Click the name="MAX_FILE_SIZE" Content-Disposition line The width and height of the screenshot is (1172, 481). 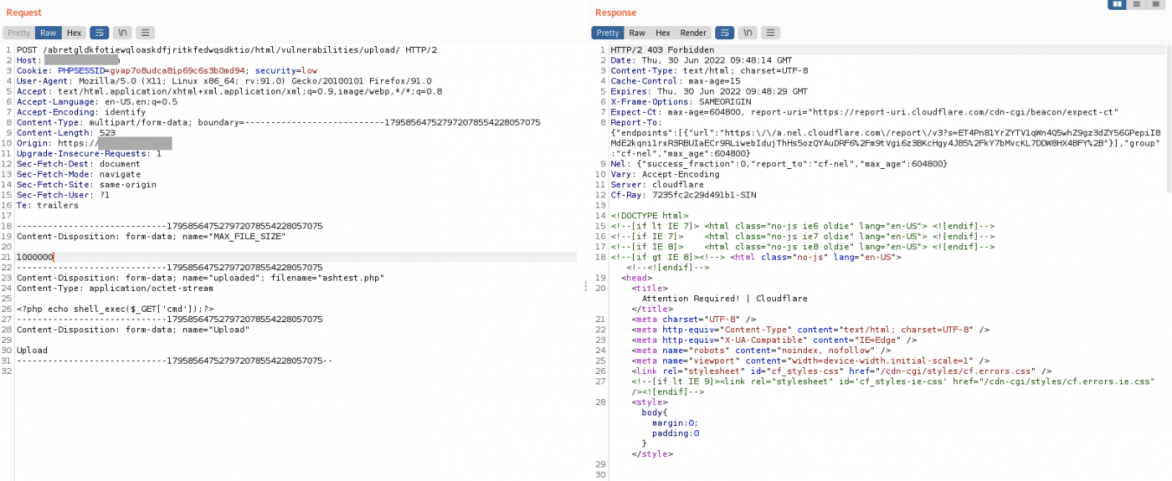pos(152,236)
